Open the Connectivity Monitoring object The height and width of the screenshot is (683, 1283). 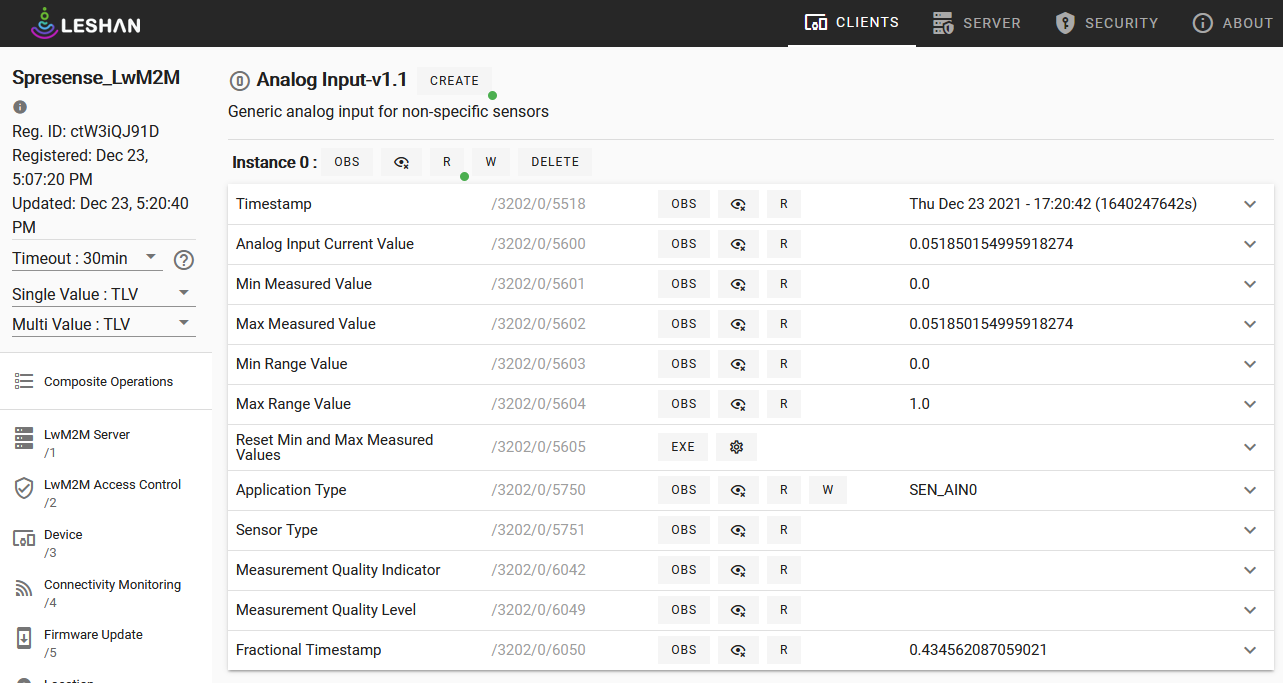pos(112,592)
